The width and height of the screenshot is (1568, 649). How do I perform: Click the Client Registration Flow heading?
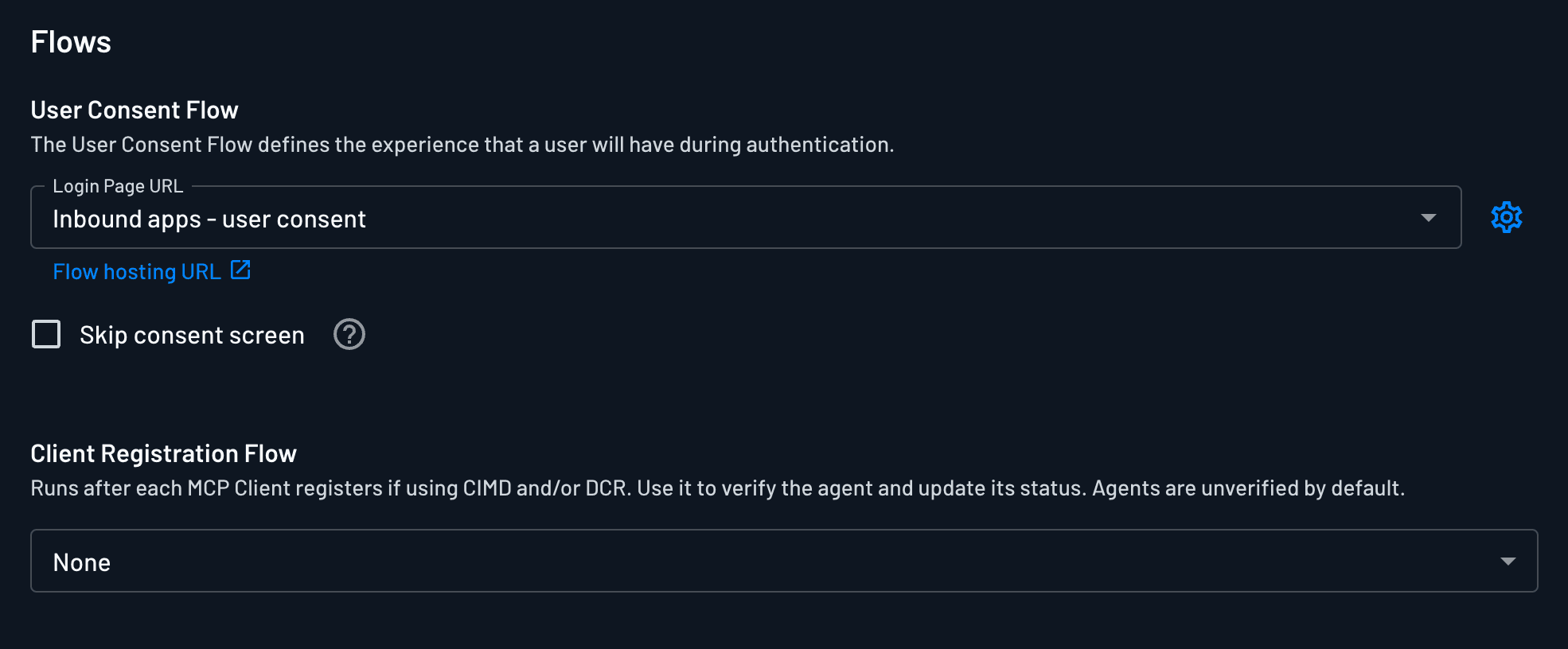(163, 453)
